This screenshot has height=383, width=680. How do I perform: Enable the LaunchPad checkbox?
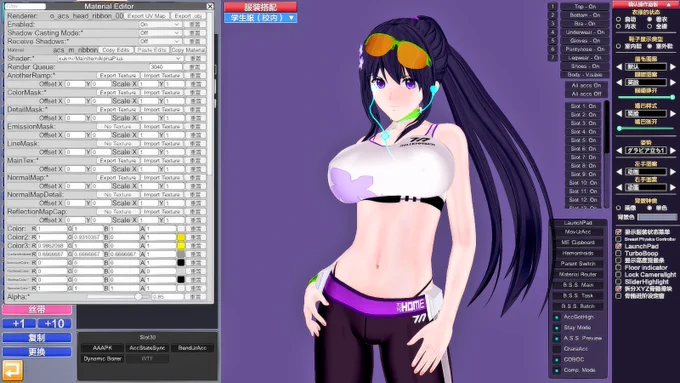tap(618, 246)
